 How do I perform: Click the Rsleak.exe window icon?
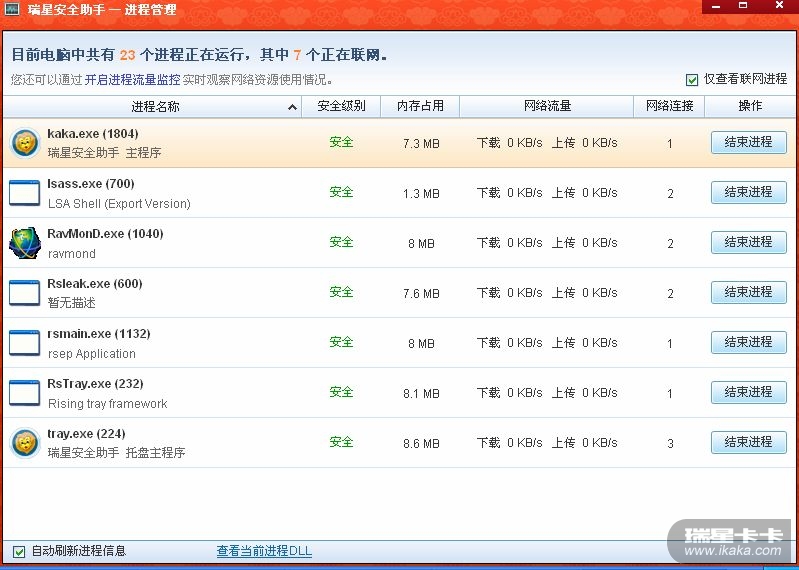pyautogui.click(x=24, y=293)
